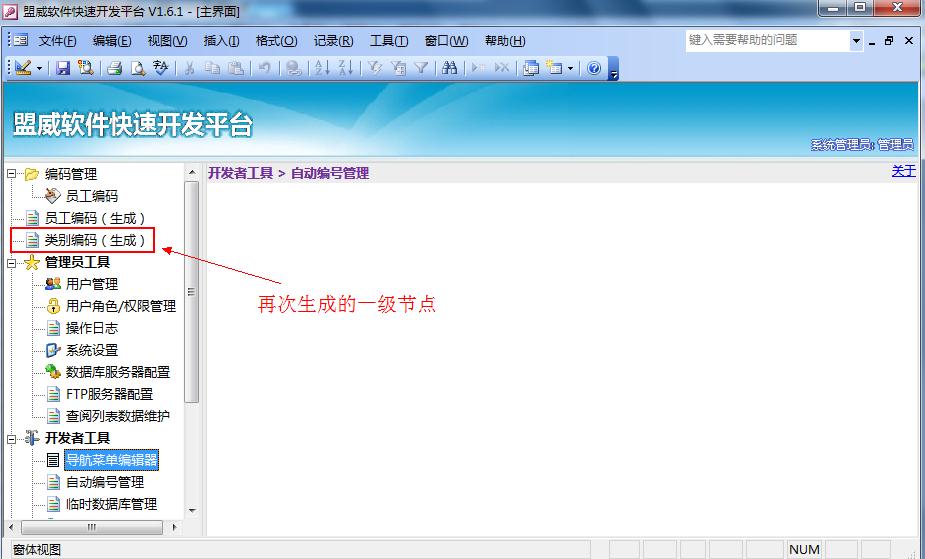Viewport: 925px width, 559px height.
Task: Click the Access form icon in menu bar
Action: click(21, 41)
